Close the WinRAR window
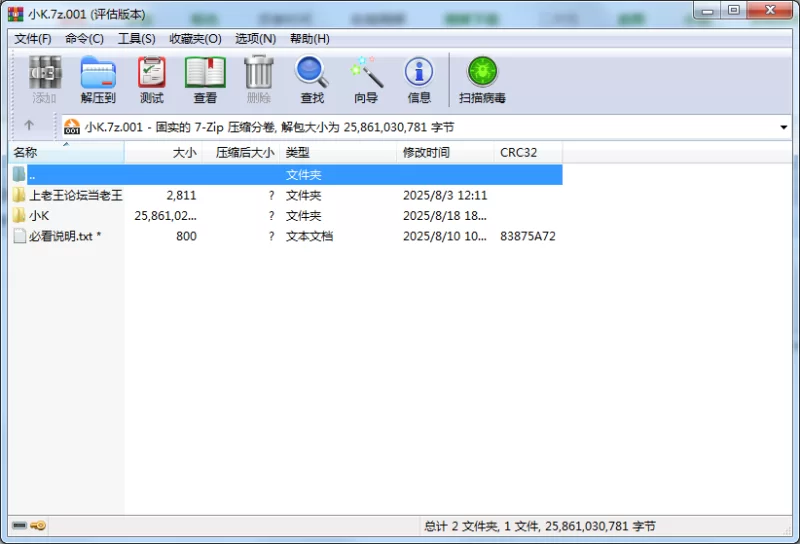 click(x=770, y=10)
